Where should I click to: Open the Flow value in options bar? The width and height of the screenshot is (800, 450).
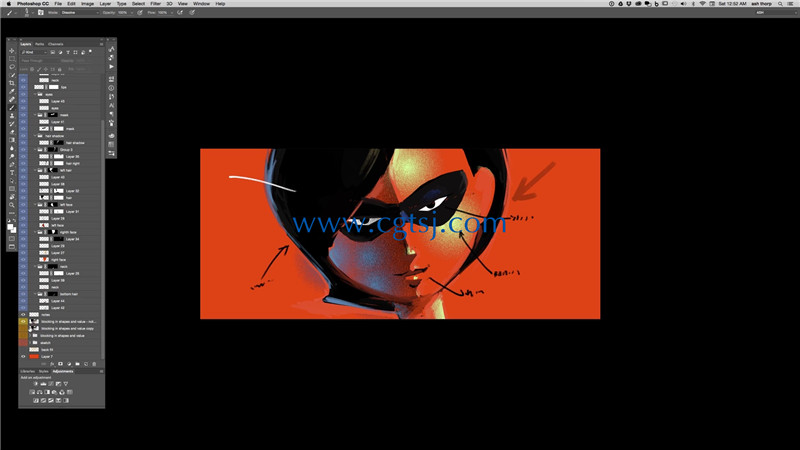click(163, 12)
